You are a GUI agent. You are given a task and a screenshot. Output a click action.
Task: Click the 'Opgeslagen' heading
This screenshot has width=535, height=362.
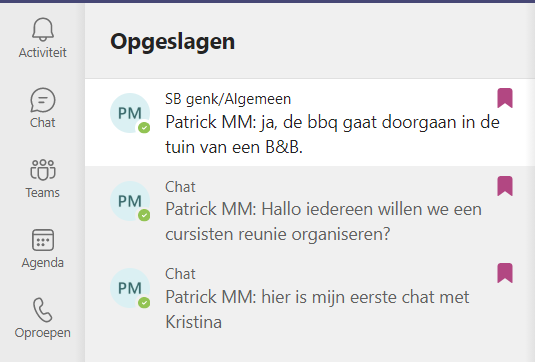point(173,42)
